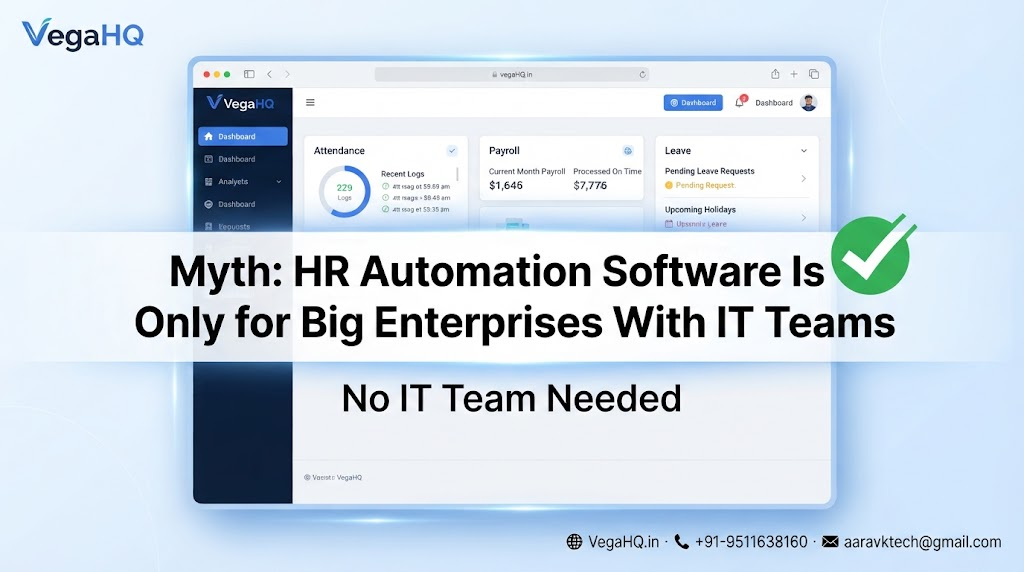Expand Upcoming Holidays arrow
The image size is (1024, 572).
(x=804, y=217)
